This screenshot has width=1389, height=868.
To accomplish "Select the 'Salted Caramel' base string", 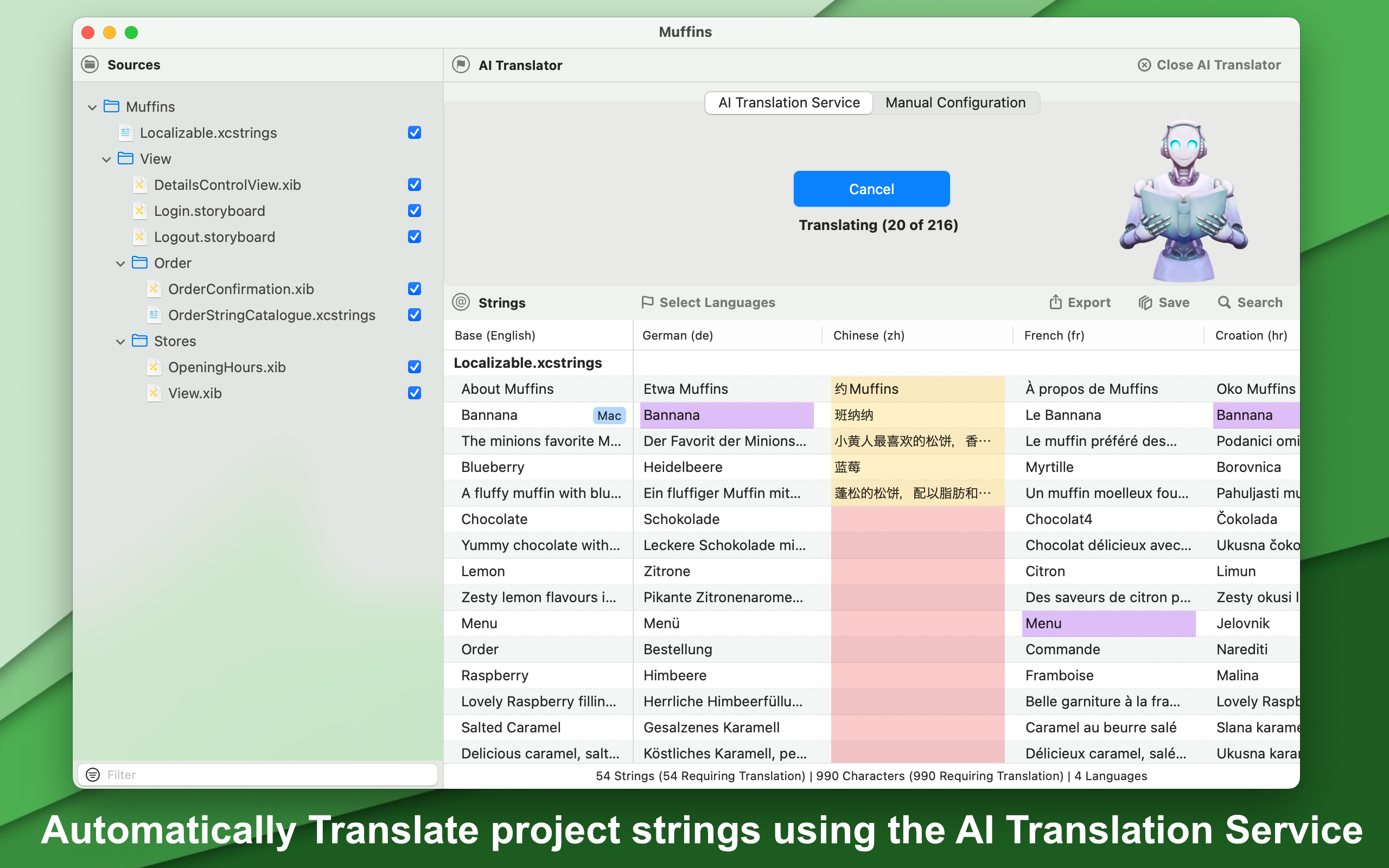I will tap(538, 727).
